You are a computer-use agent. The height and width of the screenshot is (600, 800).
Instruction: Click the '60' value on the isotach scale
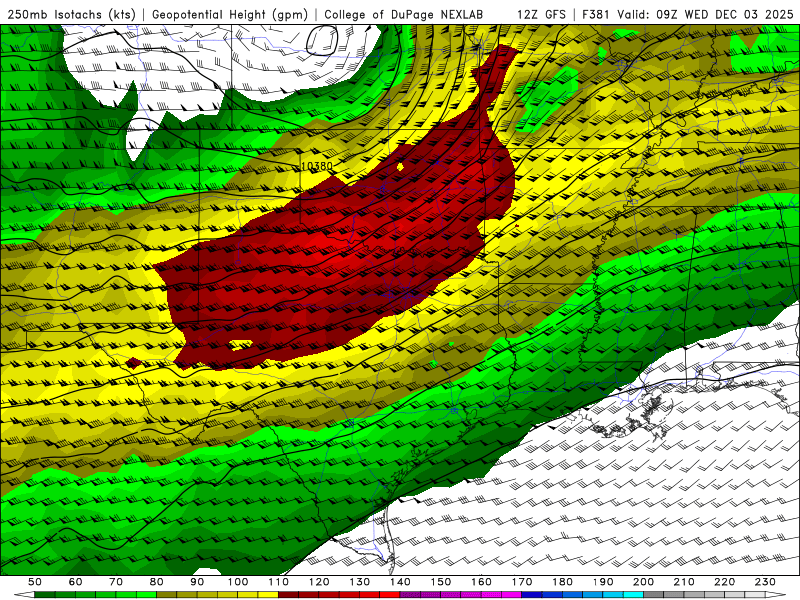click(x=75, y=582)
